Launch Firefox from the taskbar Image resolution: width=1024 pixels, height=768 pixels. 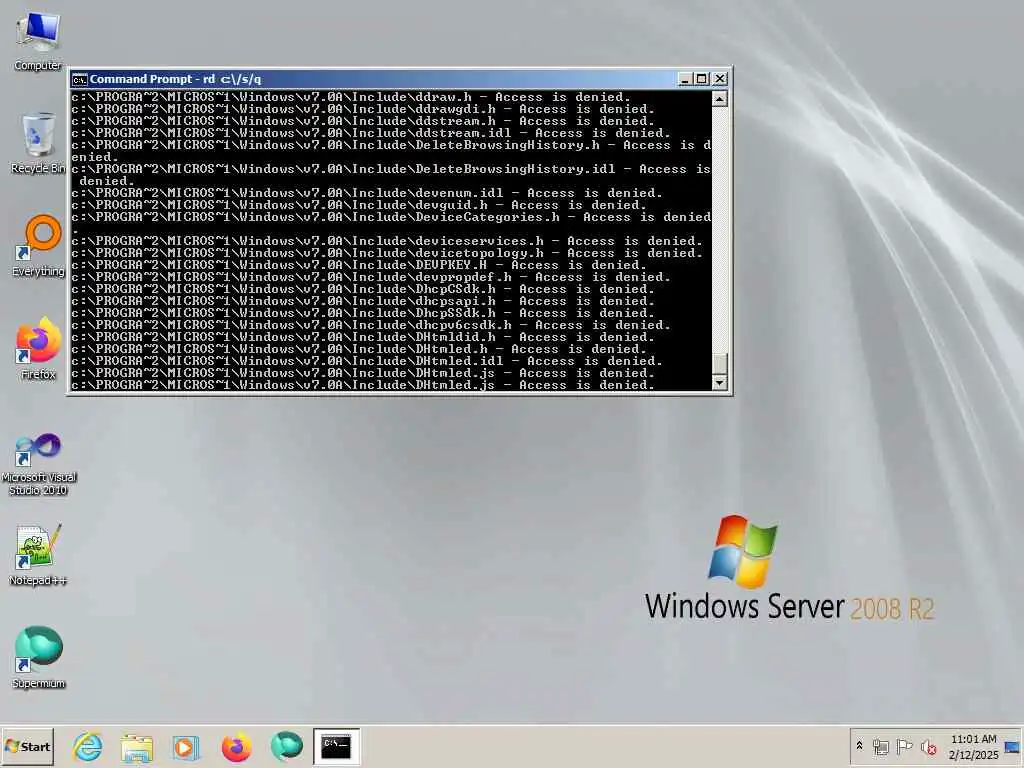coord(236,746)
